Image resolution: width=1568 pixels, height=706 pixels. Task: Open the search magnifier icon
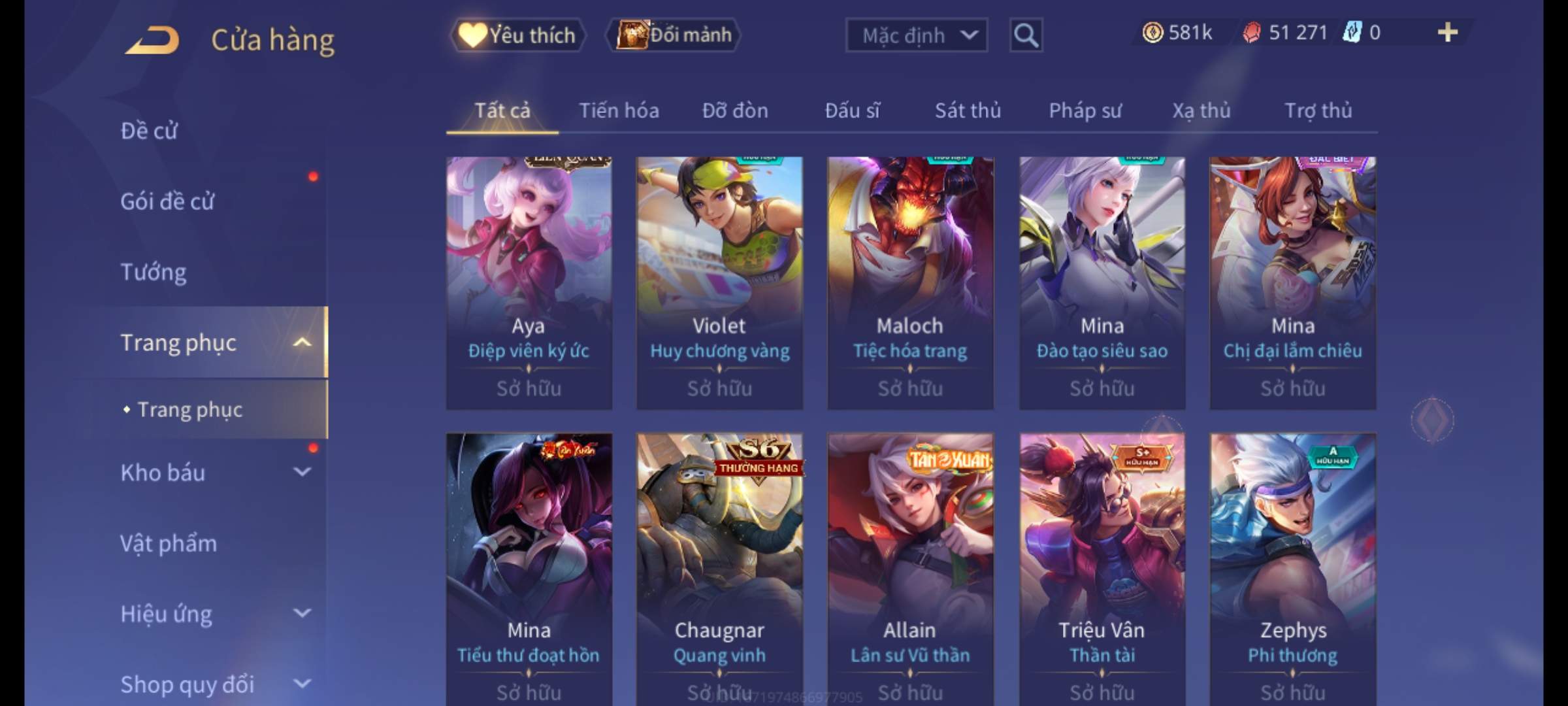click(1026, 35)
